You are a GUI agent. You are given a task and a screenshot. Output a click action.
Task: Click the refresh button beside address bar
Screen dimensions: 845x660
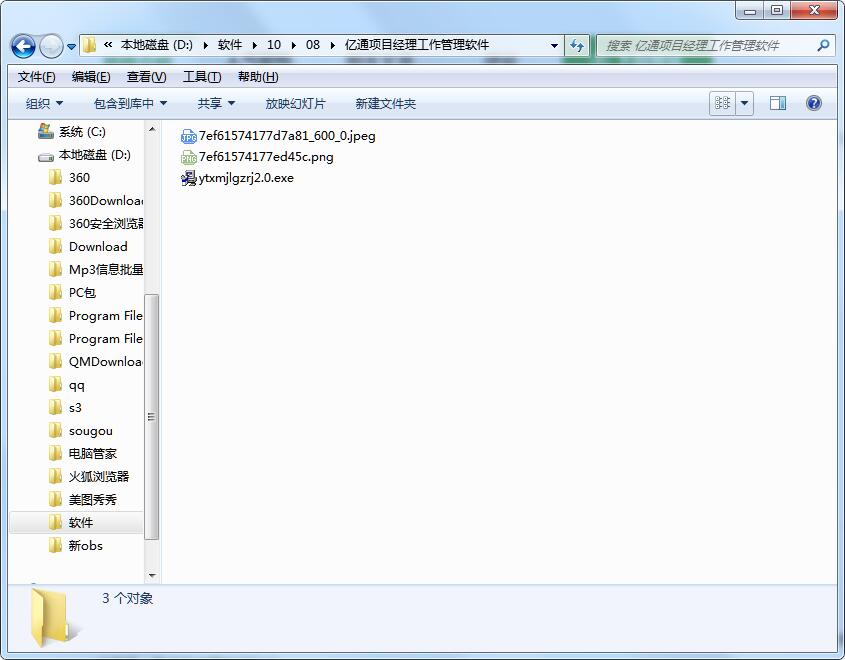pos(577,45)
